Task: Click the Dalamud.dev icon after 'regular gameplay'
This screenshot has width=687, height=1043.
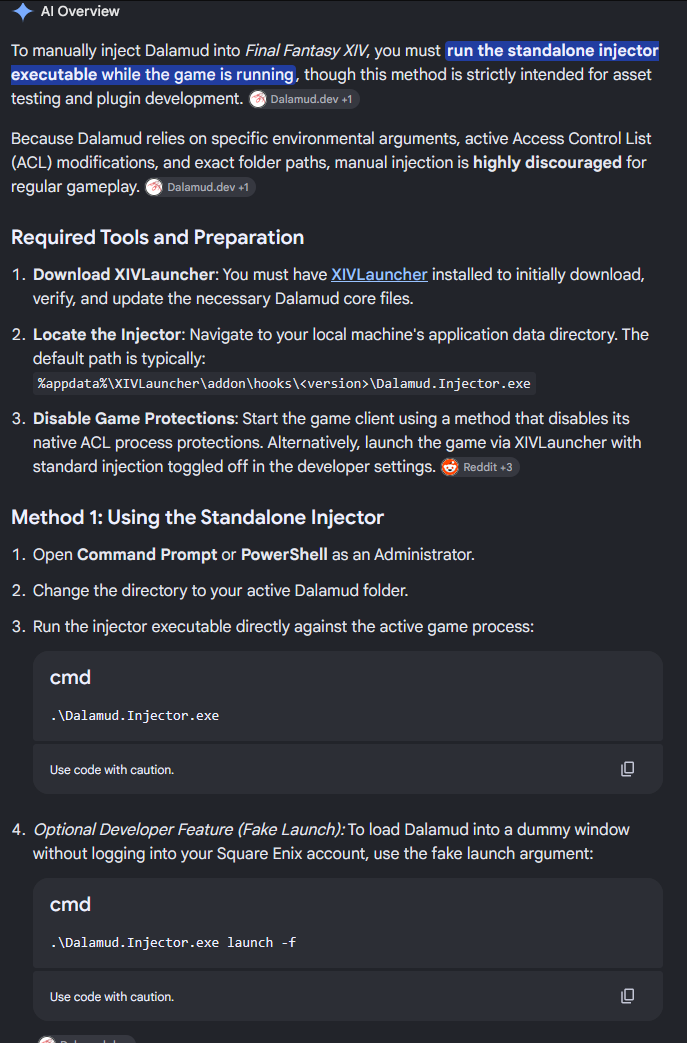Action: click(x=154, y=187)
